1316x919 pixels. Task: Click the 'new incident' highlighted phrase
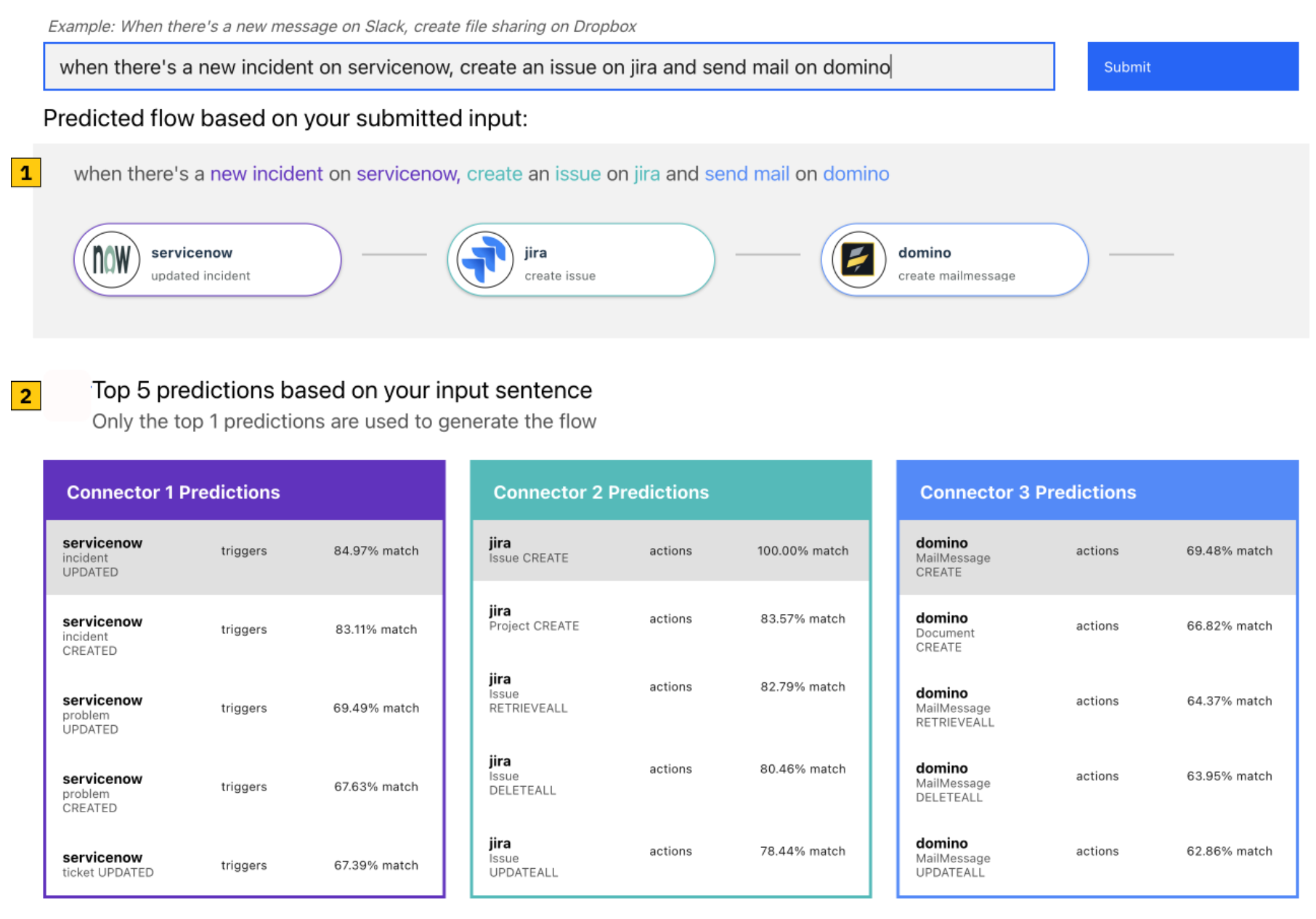pos(266,174)
